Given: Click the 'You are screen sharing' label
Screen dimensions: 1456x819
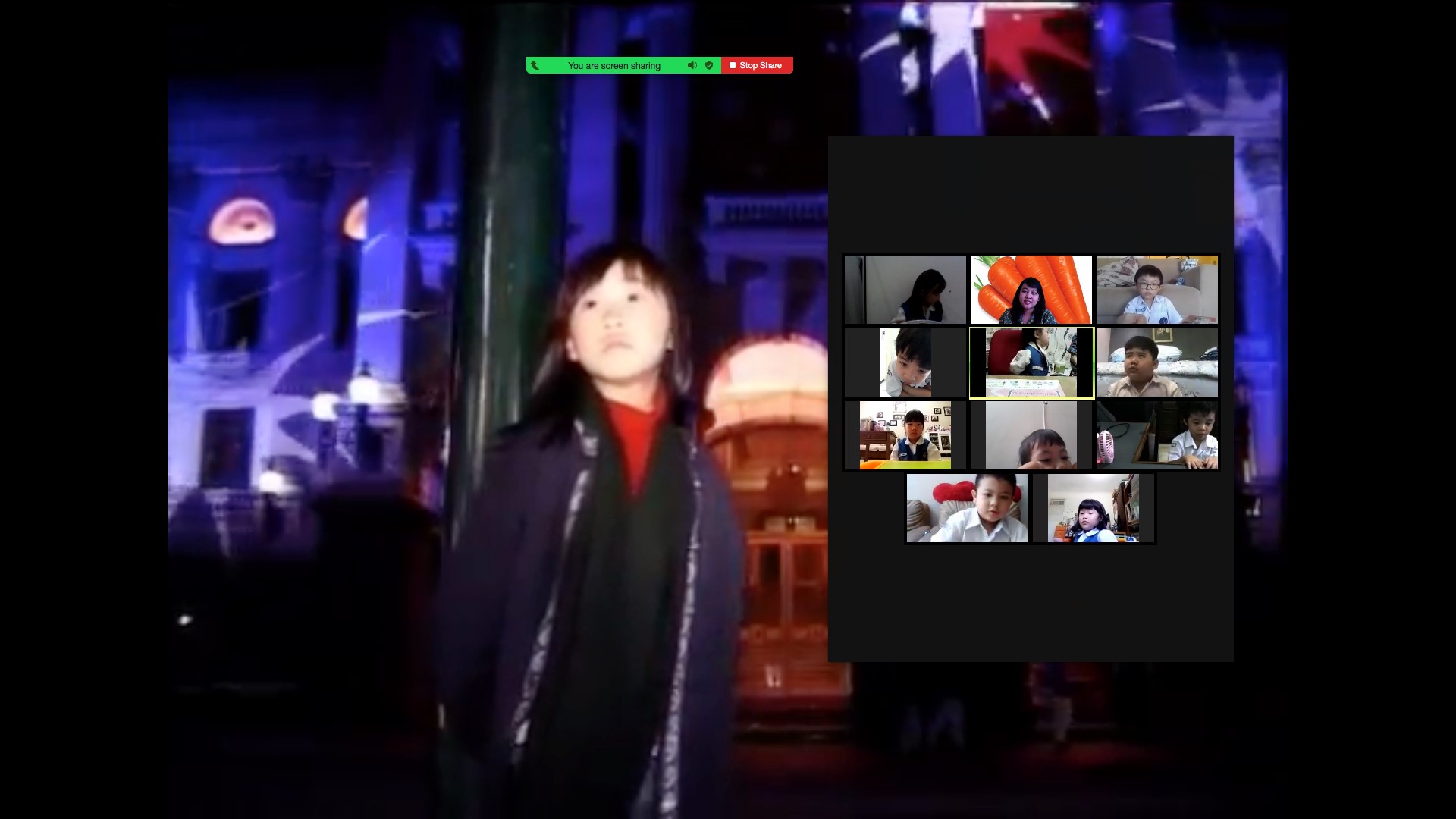Looking at the screenshot, I should [x=614, y=66].
